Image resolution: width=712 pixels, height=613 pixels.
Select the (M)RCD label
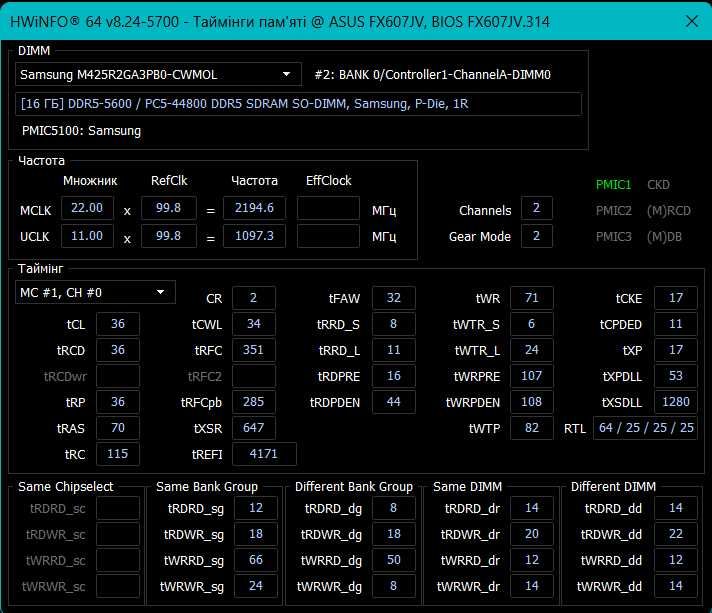[669, 211]
